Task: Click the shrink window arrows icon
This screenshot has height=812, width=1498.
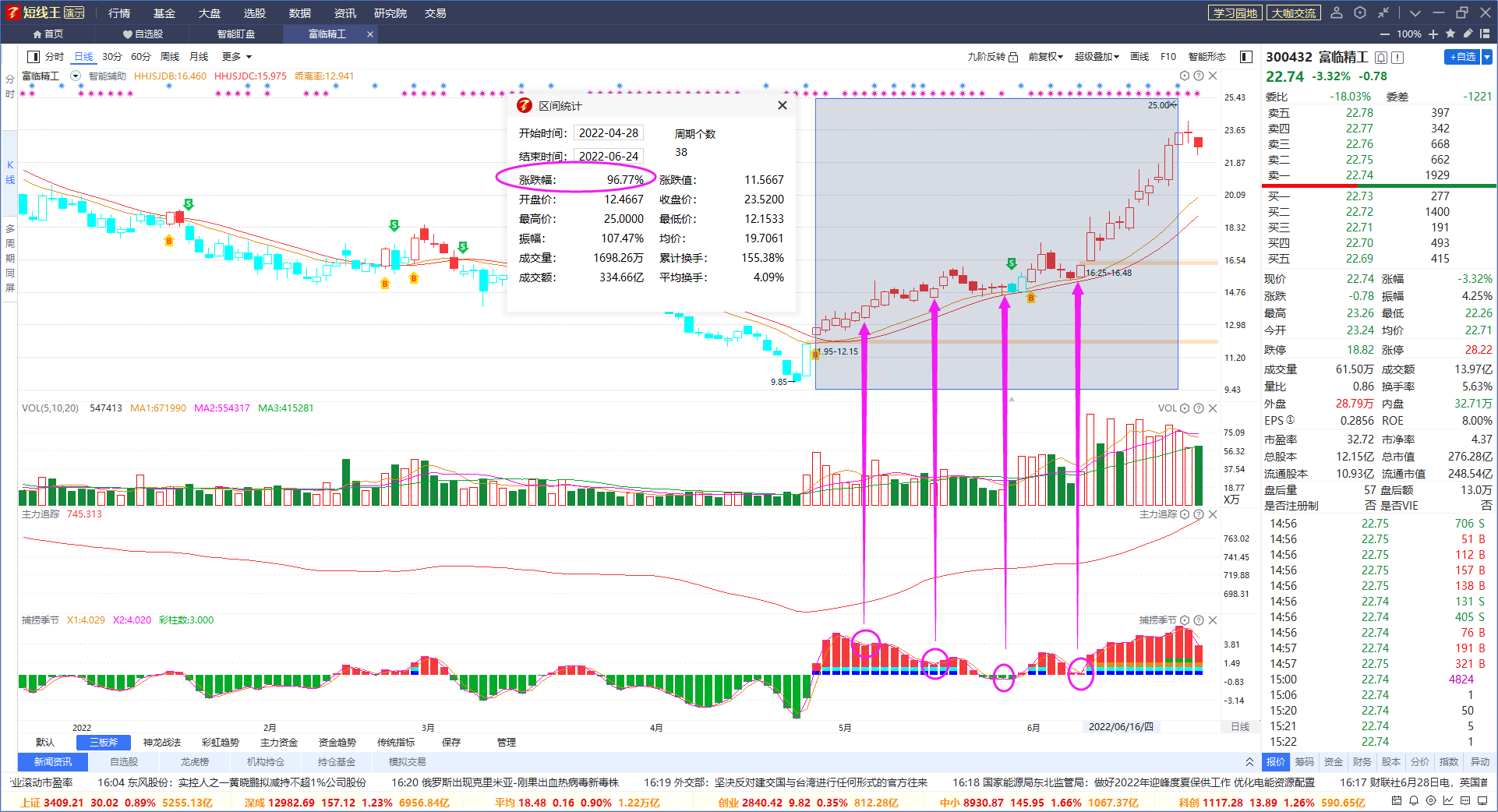Action: coord(1383,12)
